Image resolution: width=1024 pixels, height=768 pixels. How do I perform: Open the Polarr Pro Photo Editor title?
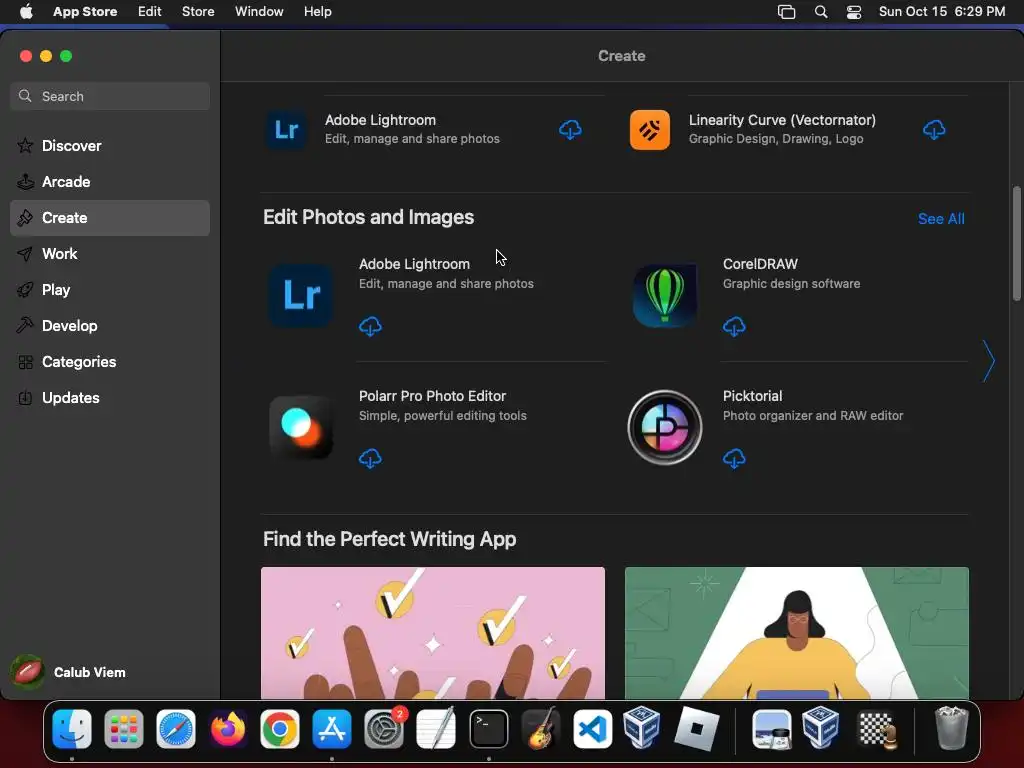tap(432, 396)
